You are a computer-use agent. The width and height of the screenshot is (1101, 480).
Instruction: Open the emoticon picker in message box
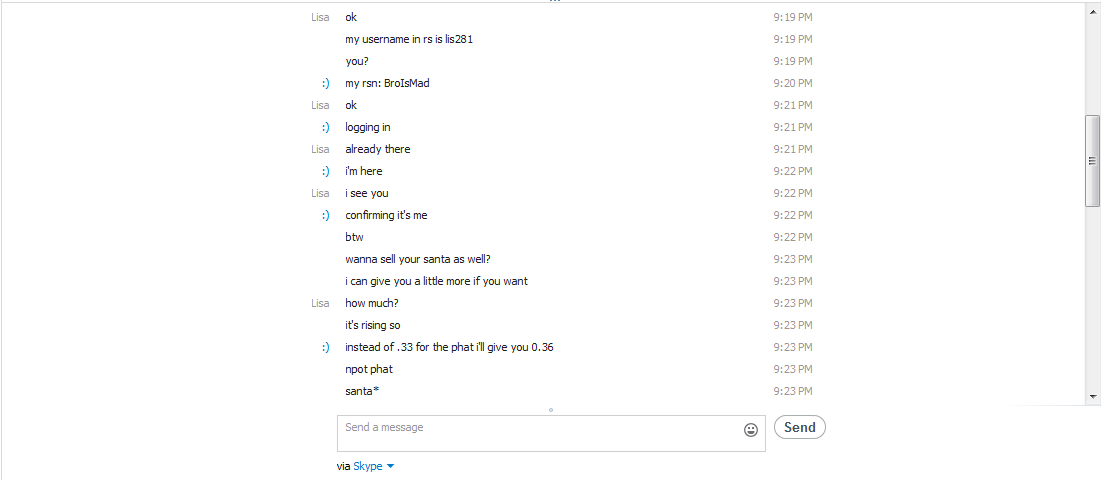tap(751, 430)
